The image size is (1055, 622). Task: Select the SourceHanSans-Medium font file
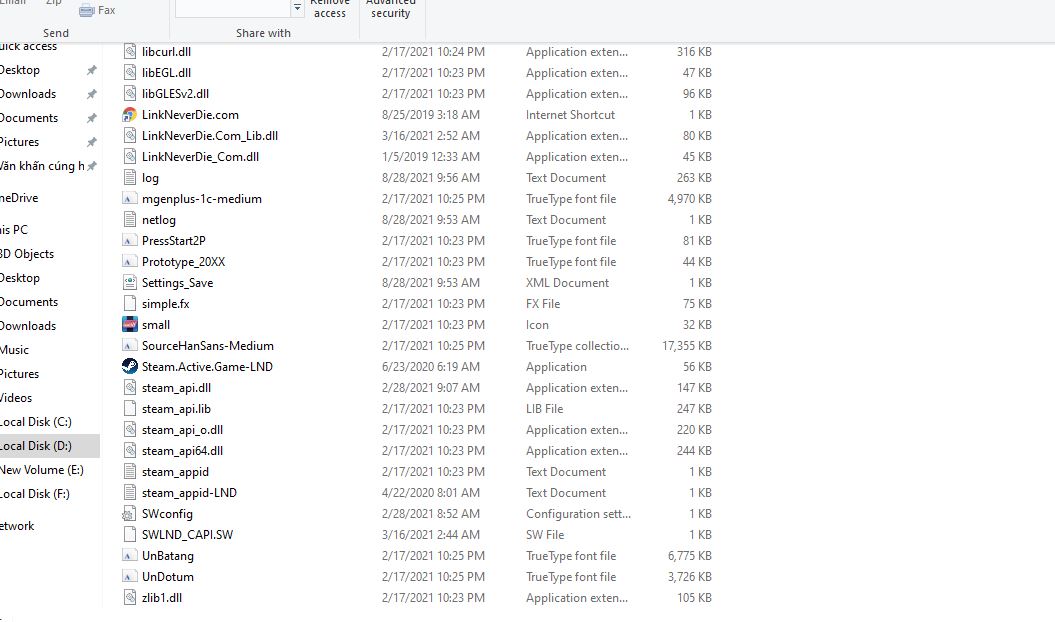point(207,346)
